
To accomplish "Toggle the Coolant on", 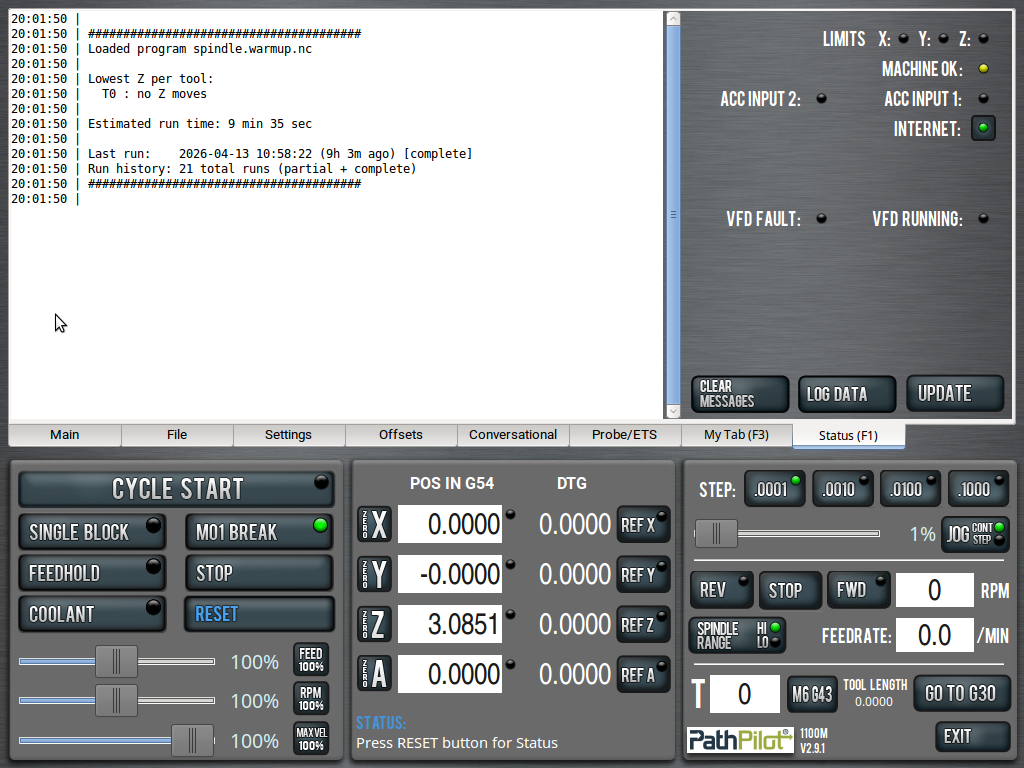I will (x=92, y=613).
